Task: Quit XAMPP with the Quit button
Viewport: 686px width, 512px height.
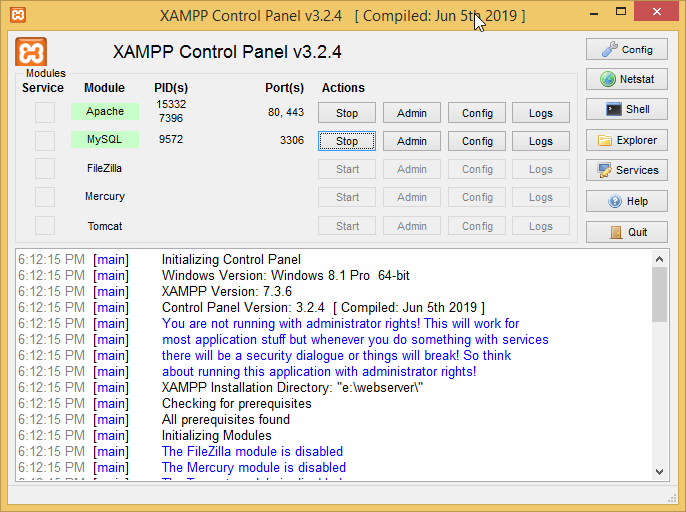Action: point(626,232)
